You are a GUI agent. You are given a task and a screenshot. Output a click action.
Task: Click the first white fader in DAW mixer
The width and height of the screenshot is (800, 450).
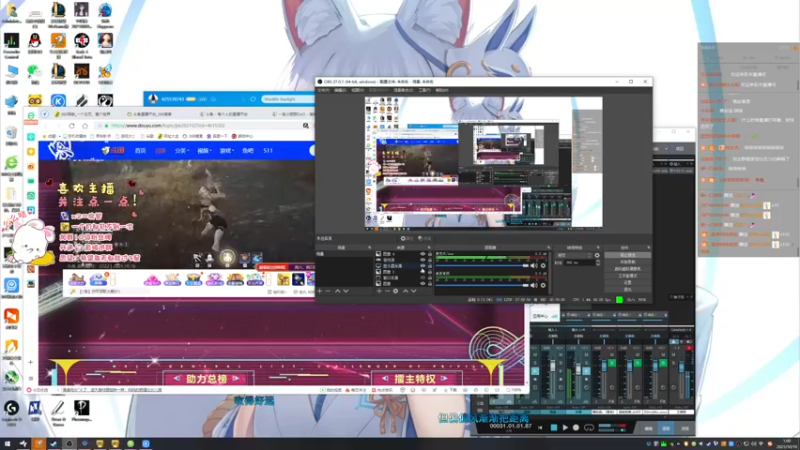[553, 366]
